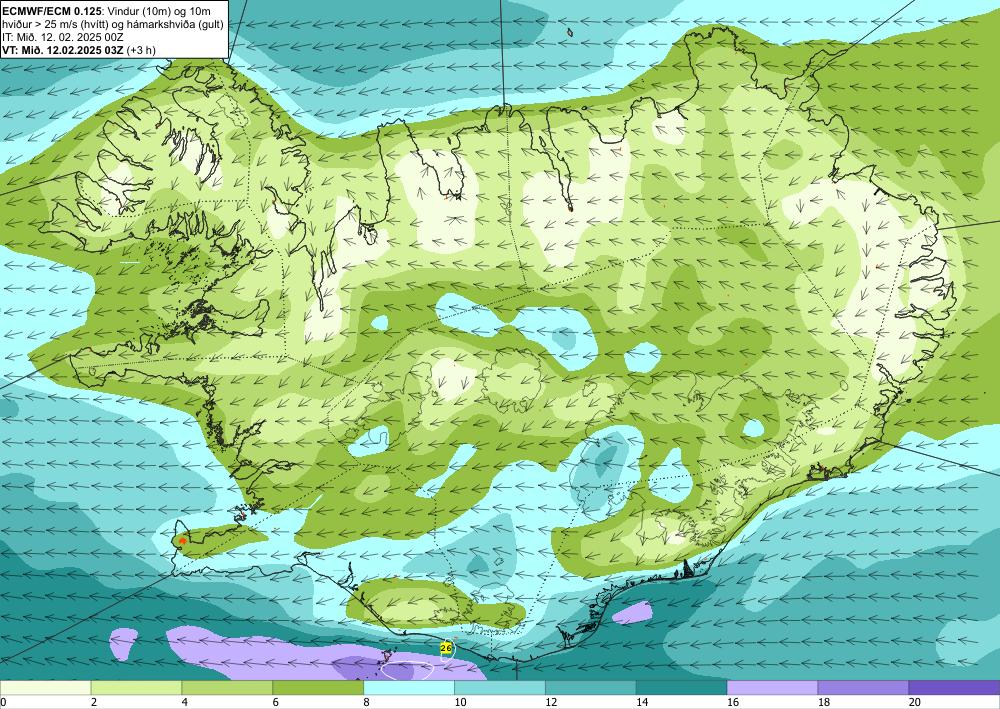Click the 'VT: Mið. 12.02.2025 03Z' line

tap(63, 50)
